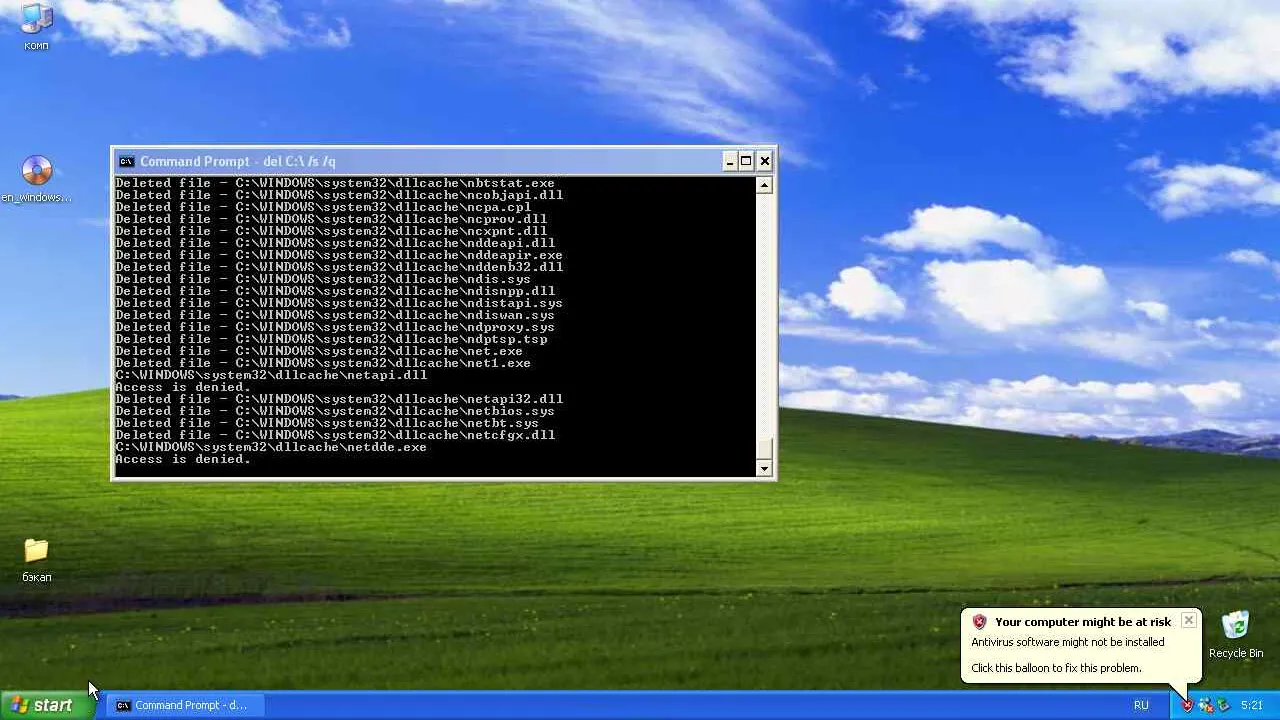
Task: Close the Command Prompt window
Action: pyautogui.click(x=765, y=161)
